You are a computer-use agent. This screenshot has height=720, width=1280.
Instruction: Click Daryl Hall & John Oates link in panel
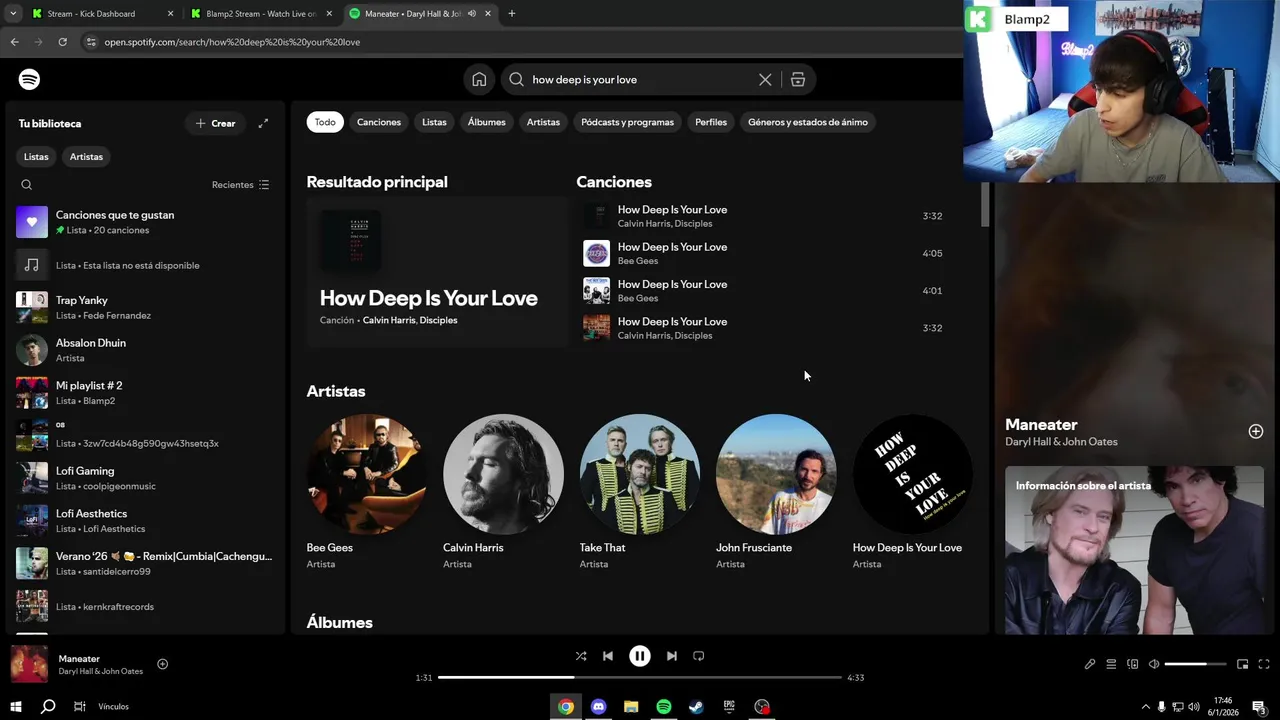tap(1061, 442)
